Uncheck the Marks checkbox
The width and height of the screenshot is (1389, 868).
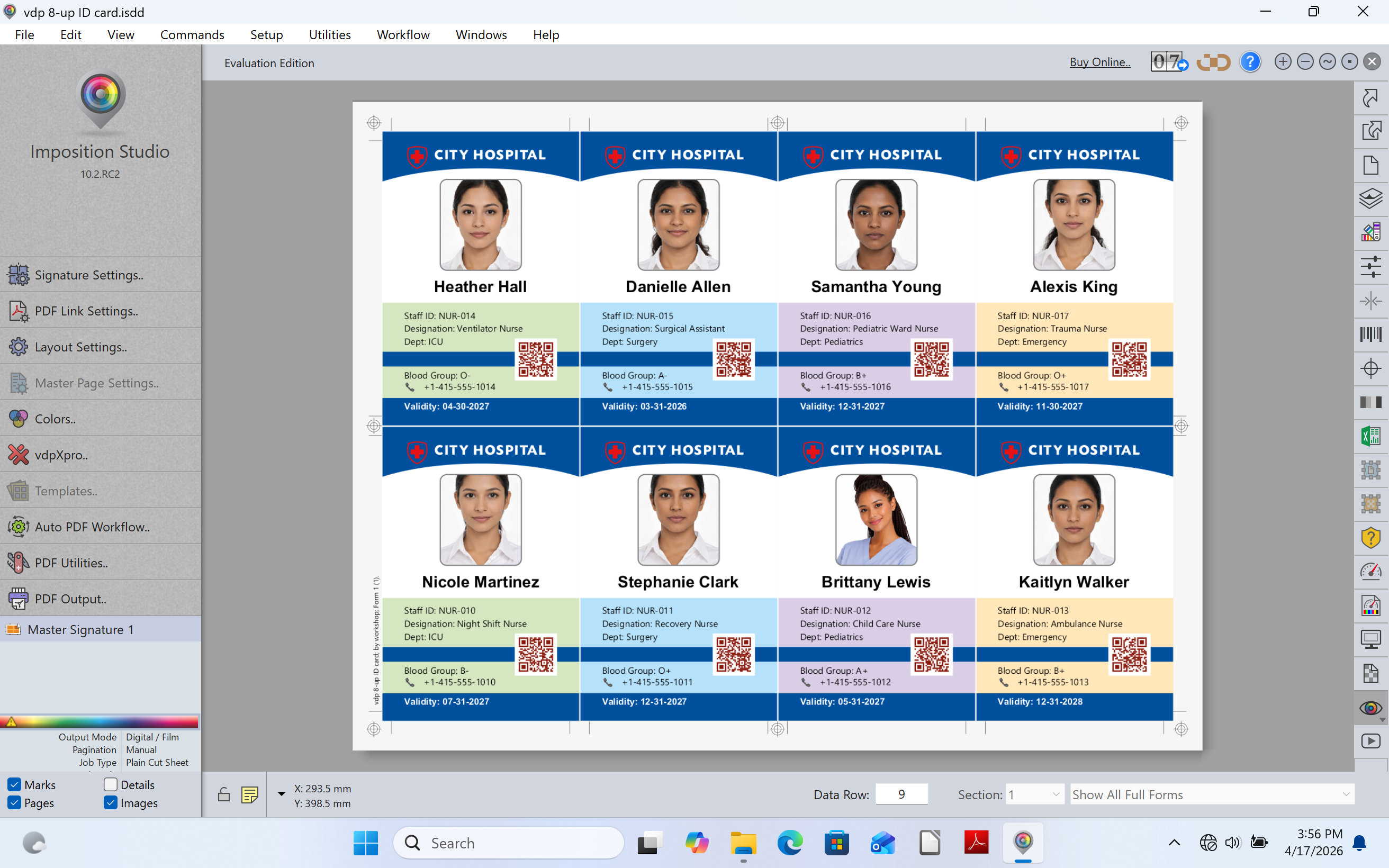pos(14,784)
